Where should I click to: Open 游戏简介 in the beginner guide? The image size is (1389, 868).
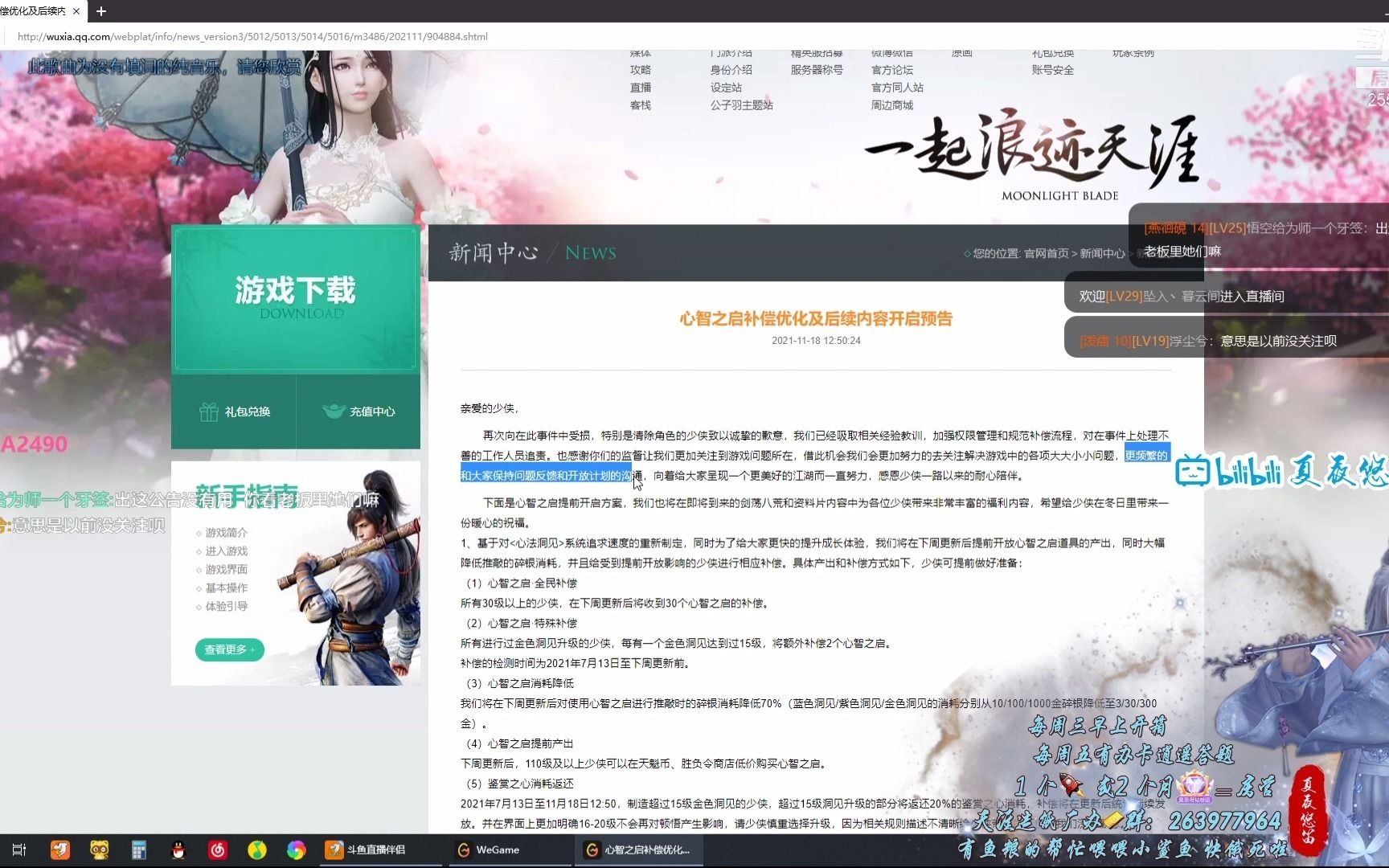(226, 533)
